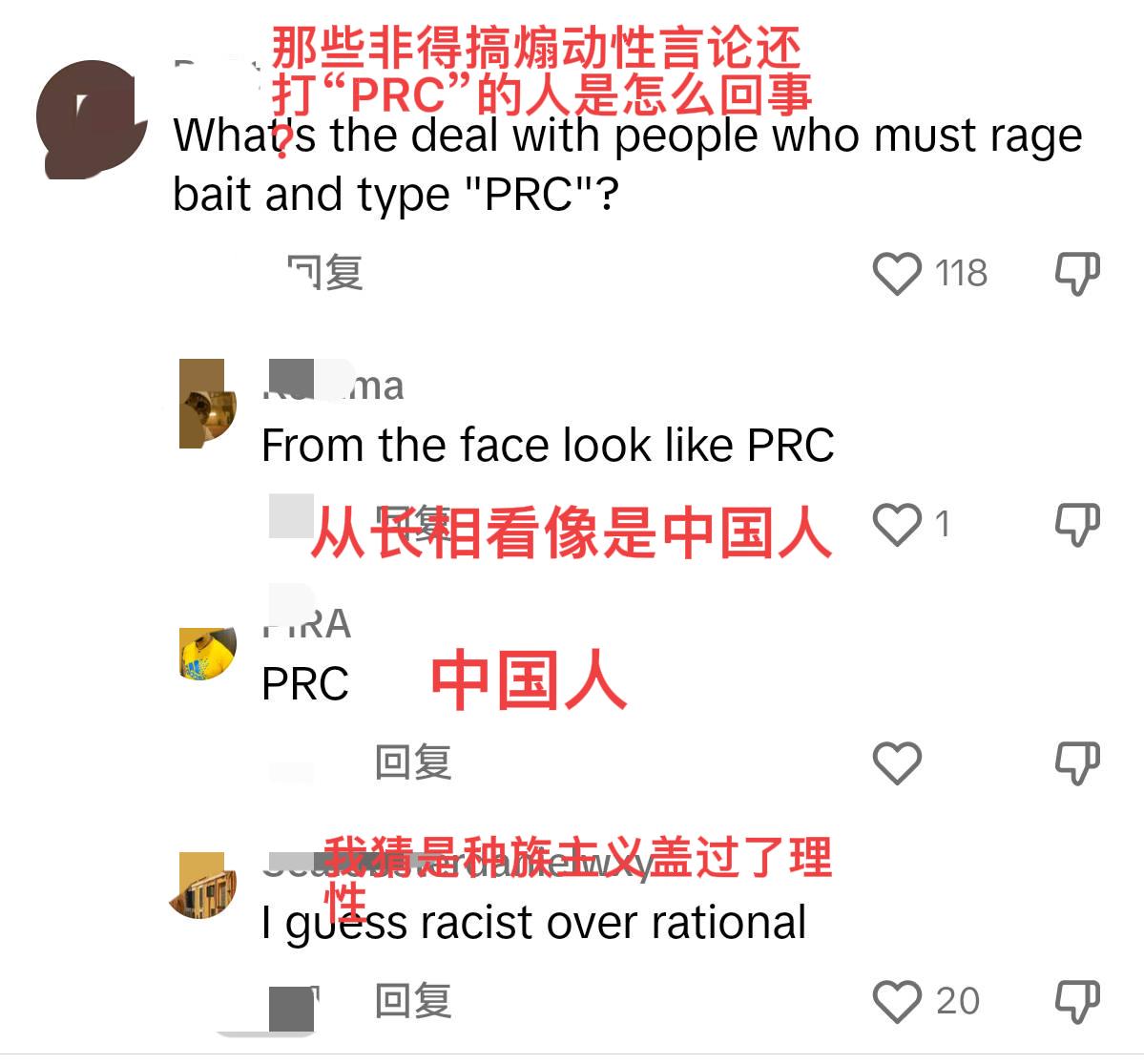Image resolution: width=1144 pixels, height=1064 pixels.
Task: Reply to the top rage bait comment
Action: point(325,273)
